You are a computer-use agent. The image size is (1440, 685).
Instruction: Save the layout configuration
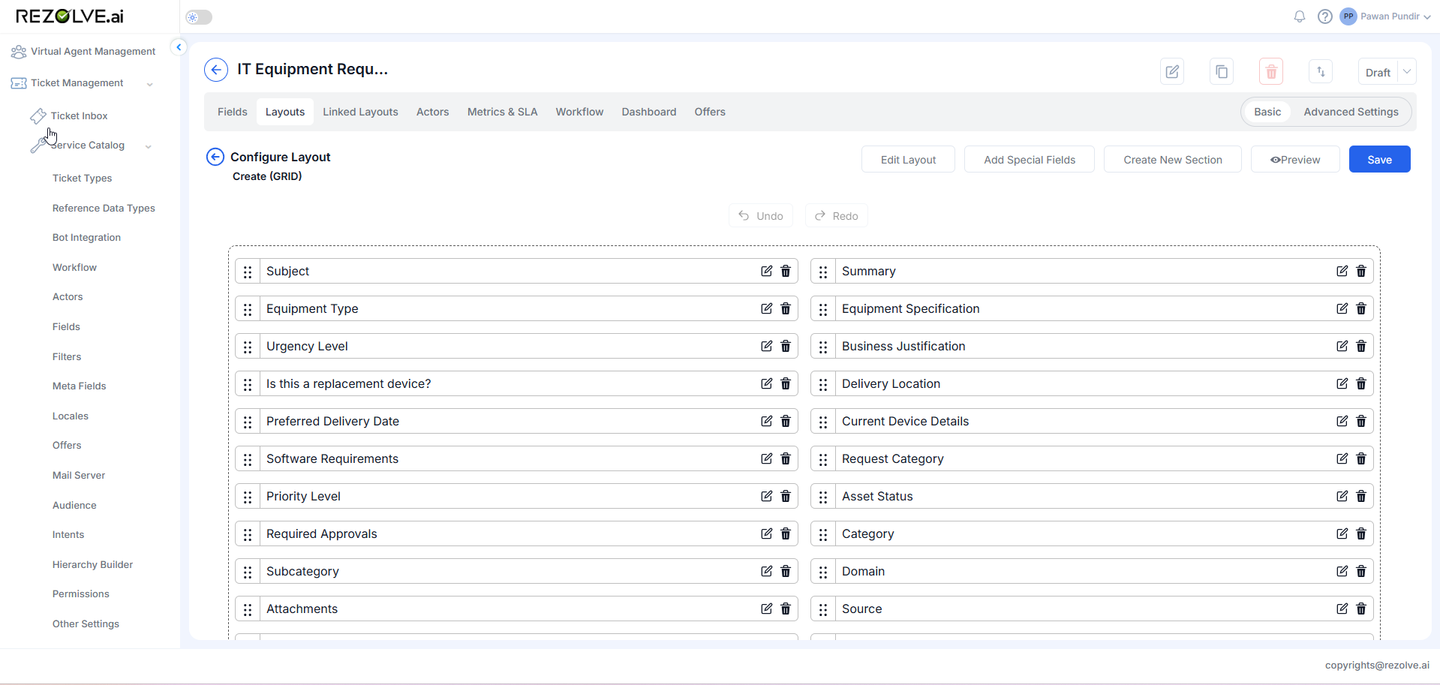click(x=1379, y=159)
